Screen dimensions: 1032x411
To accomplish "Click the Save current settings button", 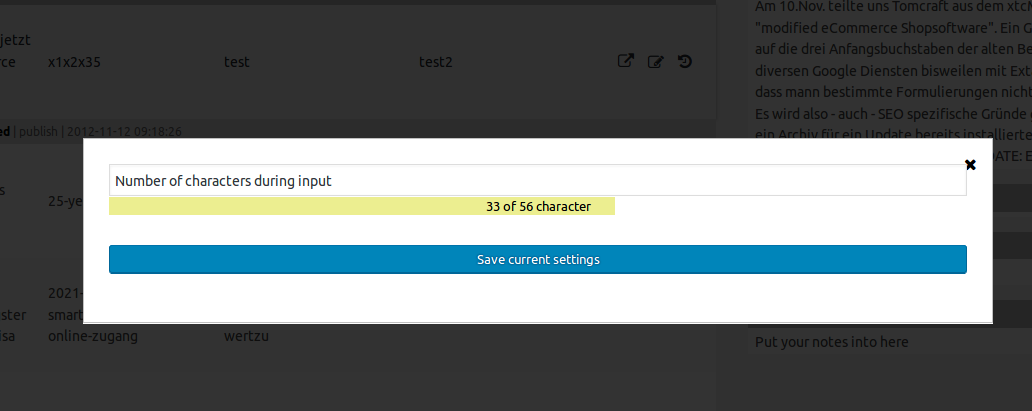I will pyautogui.click(x=538, y=260).
